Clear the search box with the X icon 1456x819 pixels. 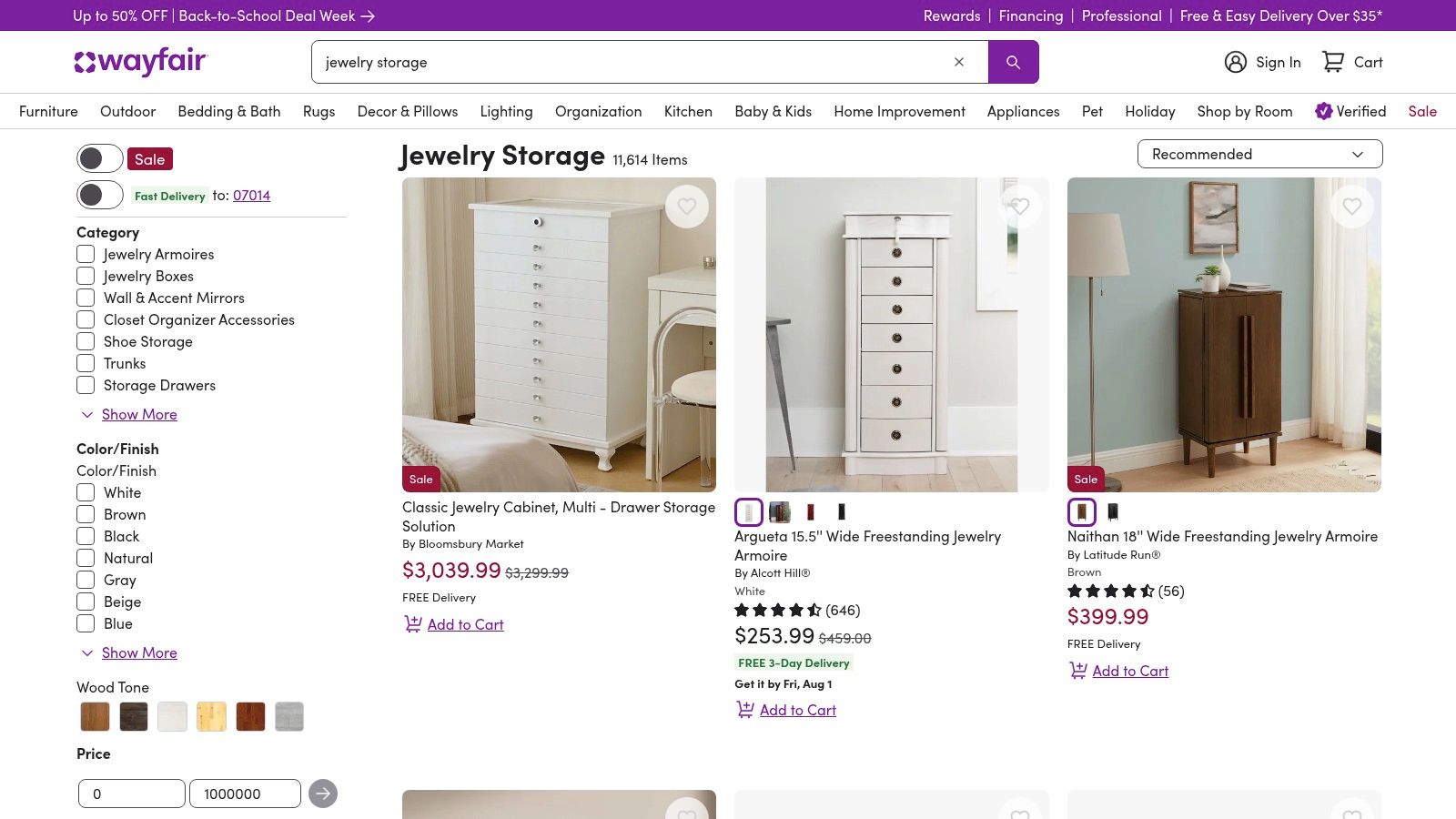[958, 62]
